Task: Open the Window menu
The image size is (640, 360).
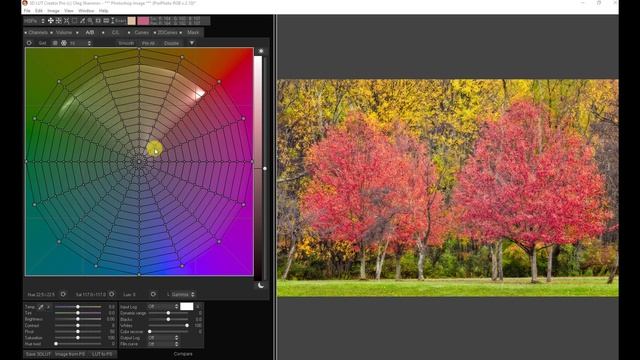Action: [x=86, y=11]
